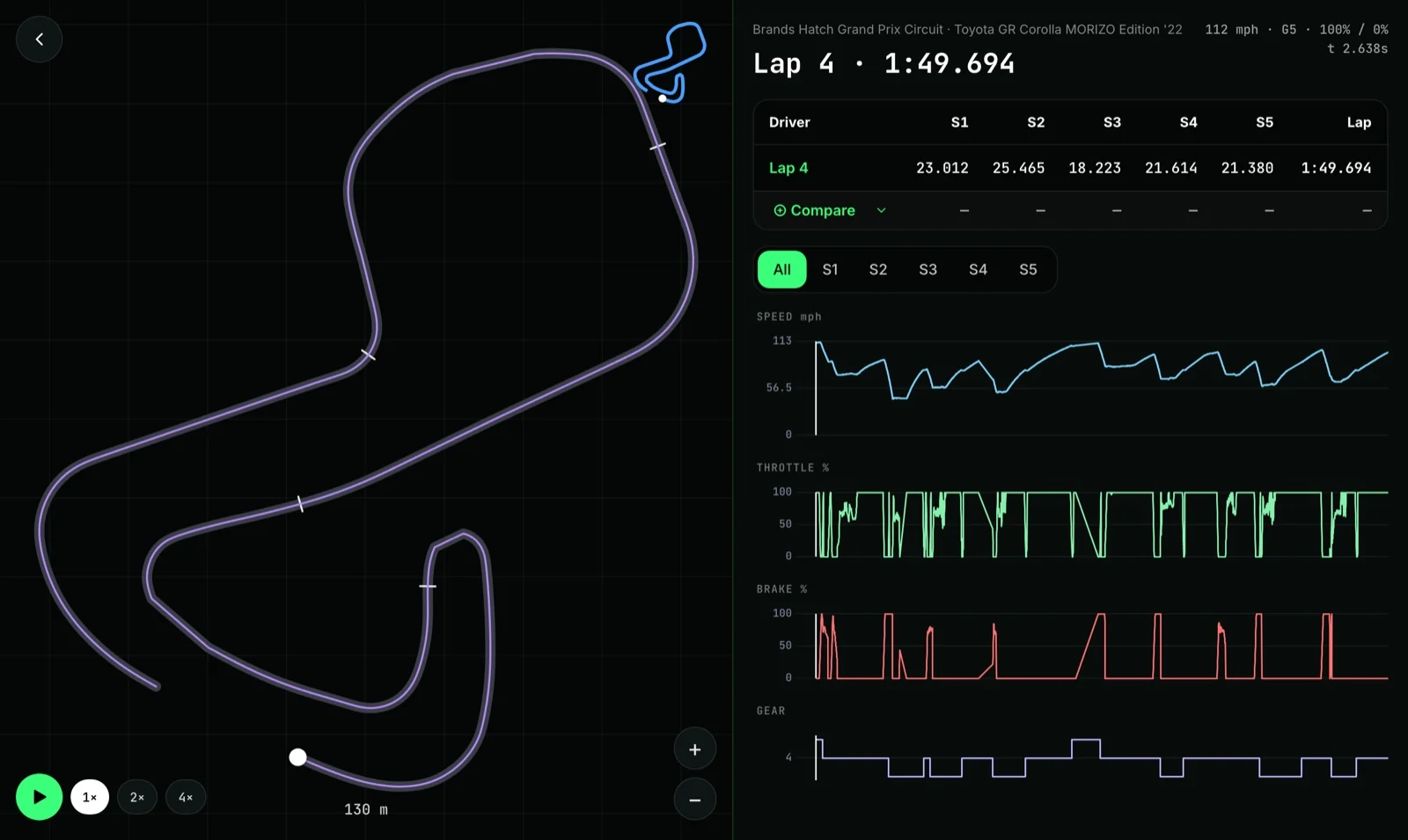Click the 130 m map scale label

[x=366, y=809]
